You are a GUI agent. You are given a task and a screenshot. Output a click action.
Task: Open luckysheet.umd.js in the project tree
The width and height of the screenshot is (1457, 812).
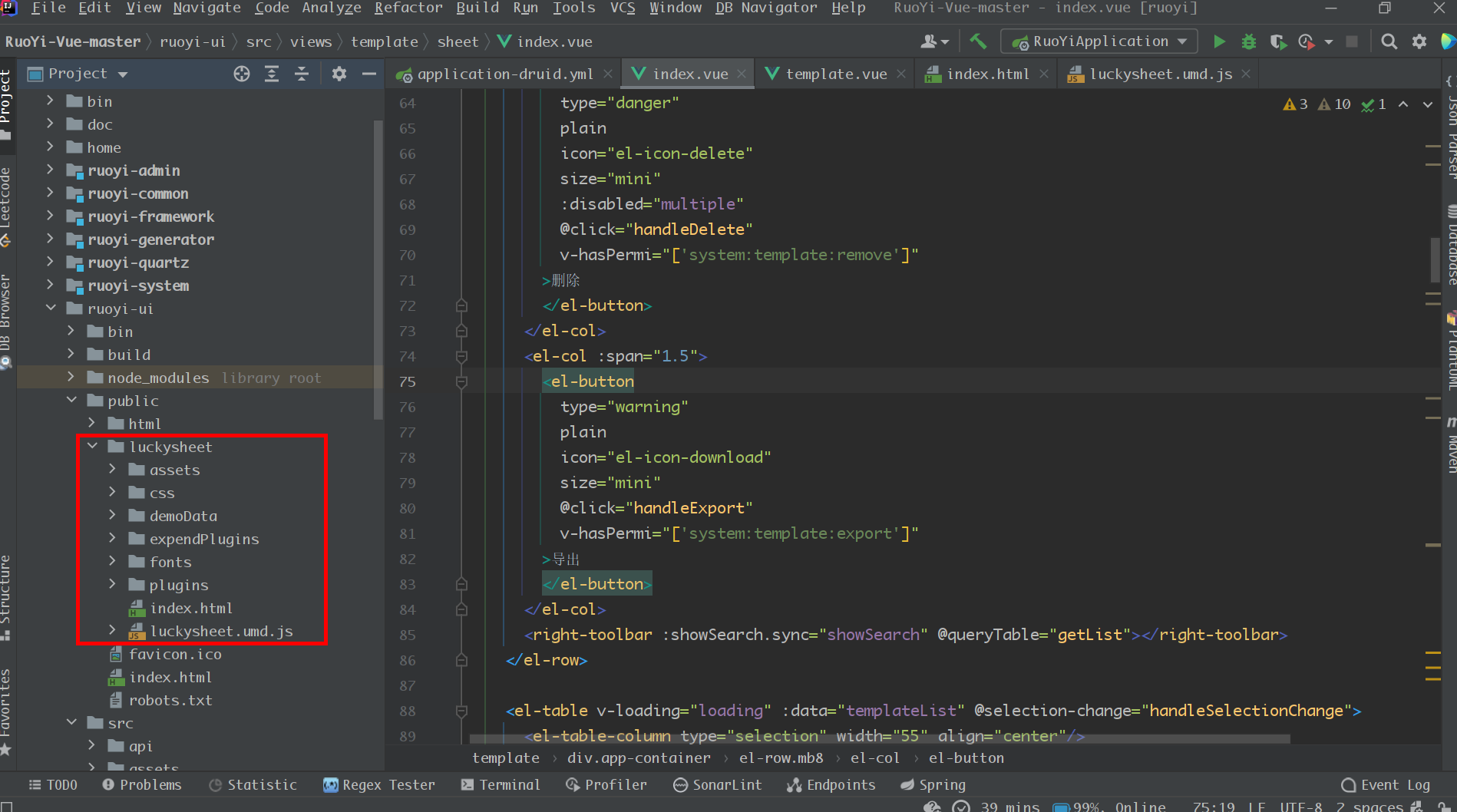[221, 631]
